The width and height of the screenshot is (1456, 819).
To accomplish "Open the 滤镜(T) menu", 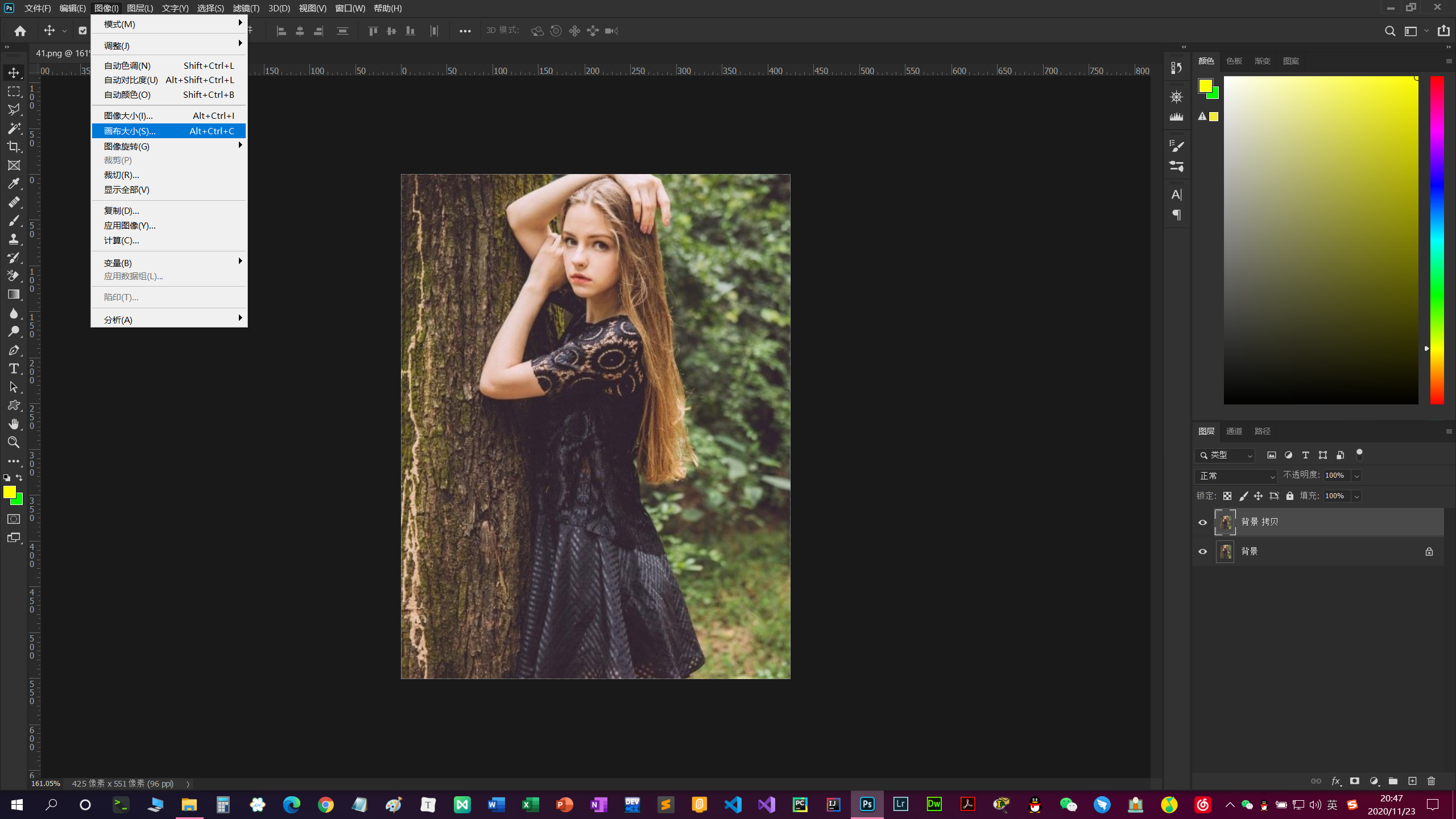I will point(246,8).
